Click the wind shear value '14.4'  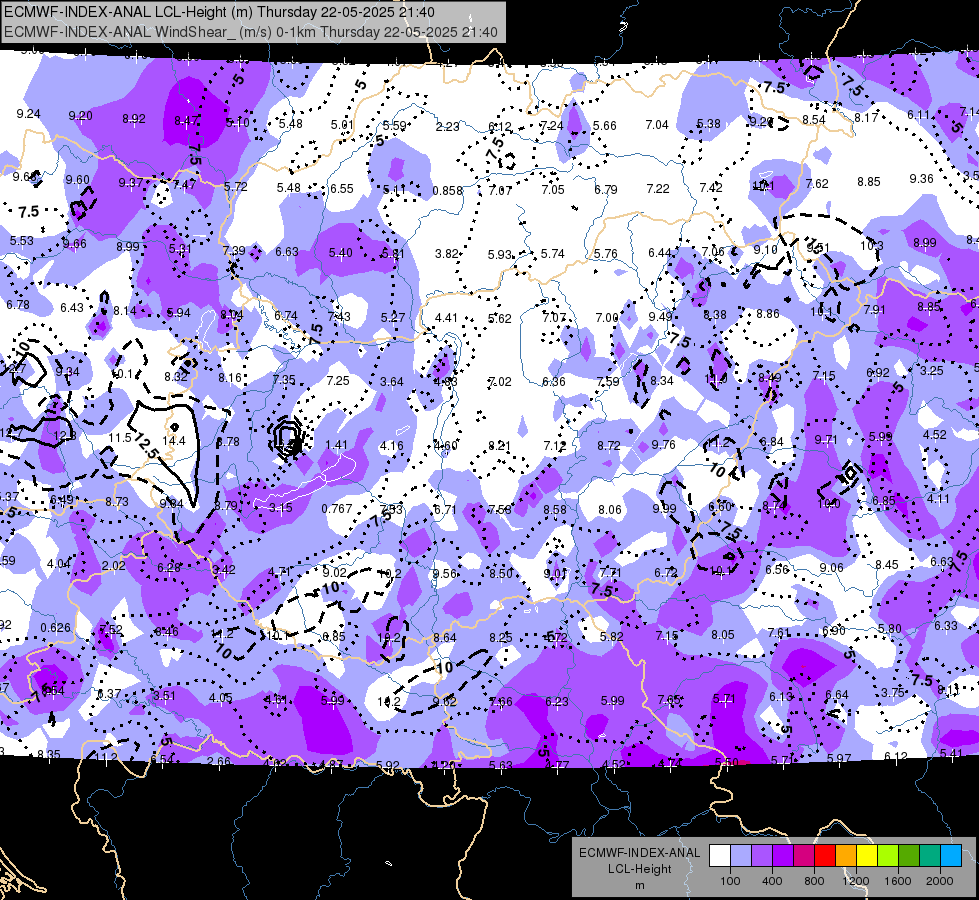tap(174, 441)
